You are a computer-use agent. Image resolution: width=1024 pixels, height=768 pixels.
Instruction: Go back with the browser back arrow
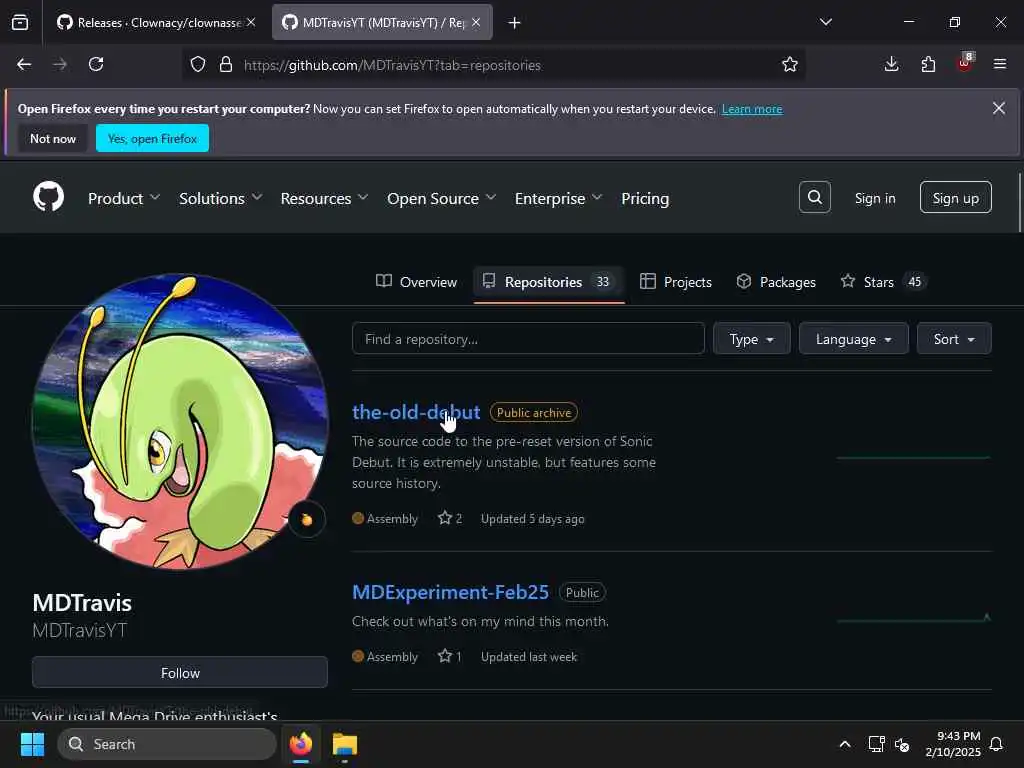coord(24,65)
